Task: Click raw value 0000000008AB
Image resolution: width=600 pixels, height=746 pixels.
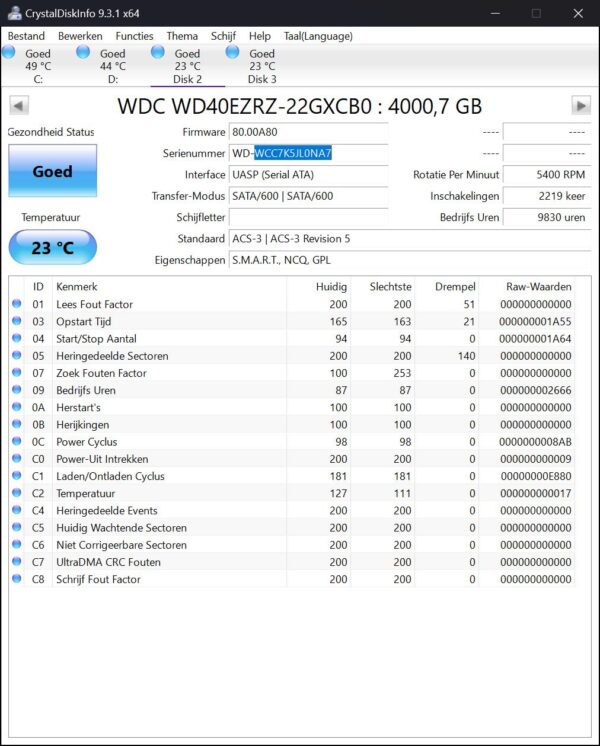Action: pyautogui.click(x=535, y=442)
